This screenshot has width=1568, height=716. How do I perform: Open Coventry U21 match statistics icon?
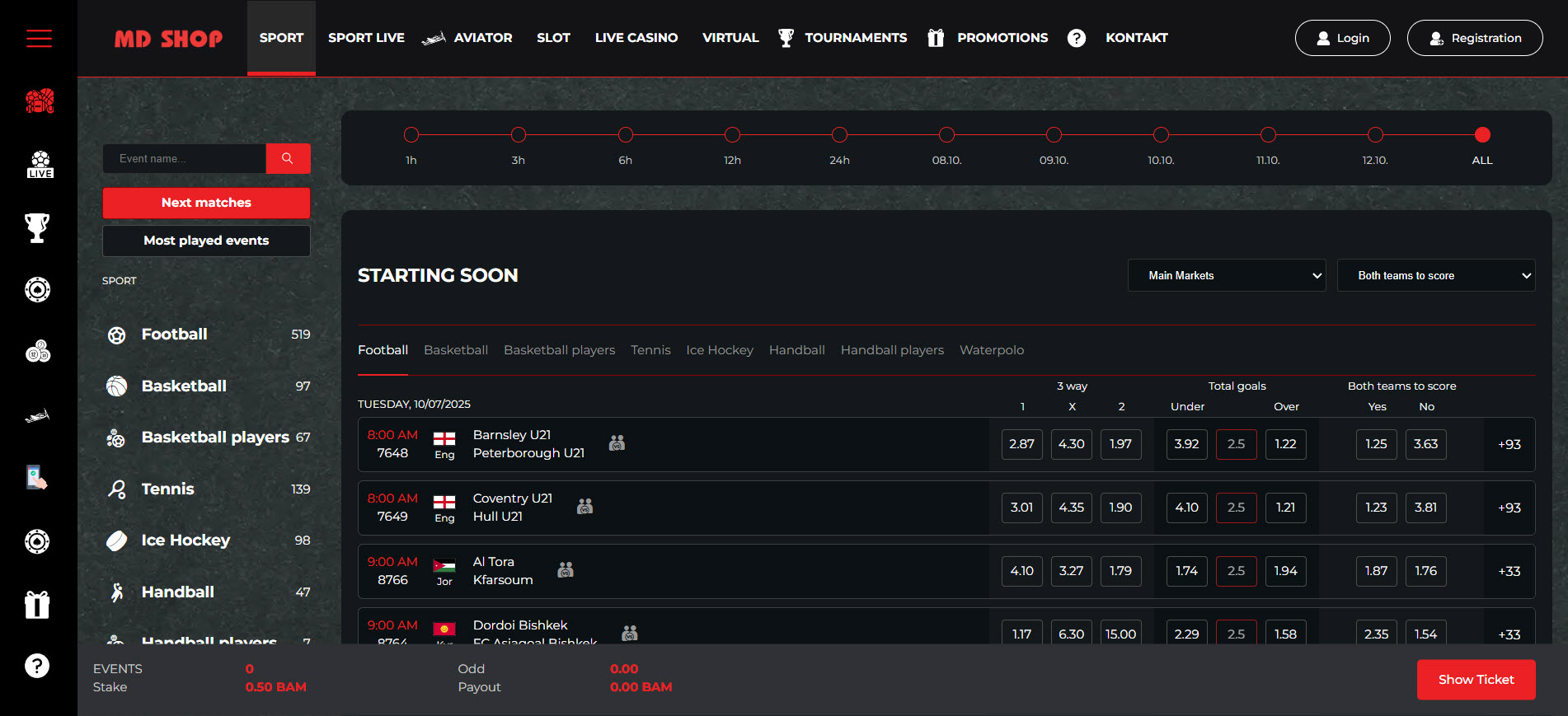coord(584,506)
